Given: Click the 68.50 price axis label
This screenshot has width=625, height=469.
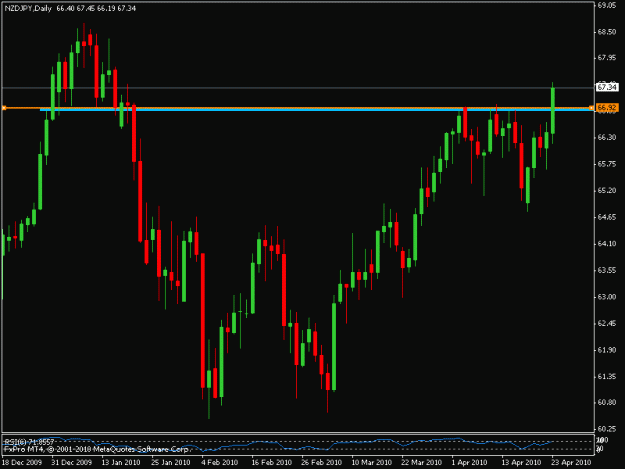Looking at the screenshot, I should coord(607,32).
